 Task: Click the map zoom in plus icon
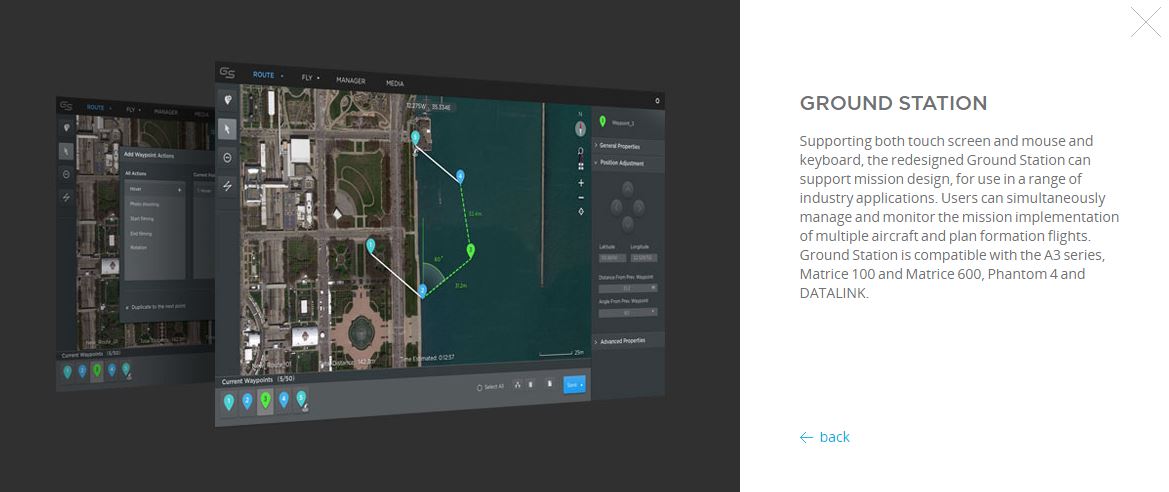[x=581, y=183]
